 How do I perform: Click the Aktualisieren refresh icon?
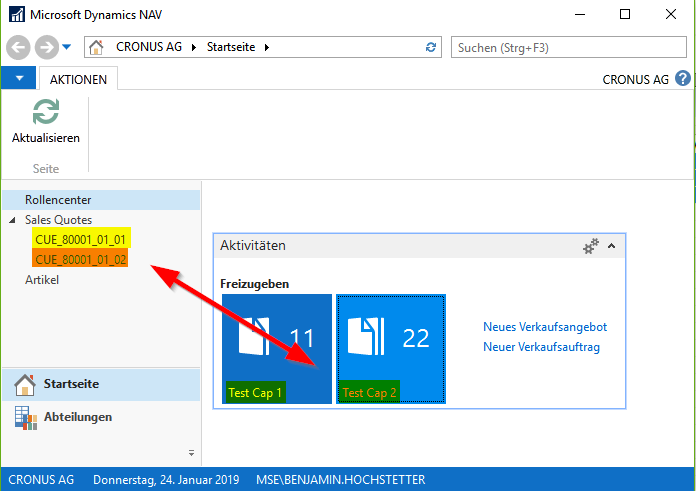point(46,111)
